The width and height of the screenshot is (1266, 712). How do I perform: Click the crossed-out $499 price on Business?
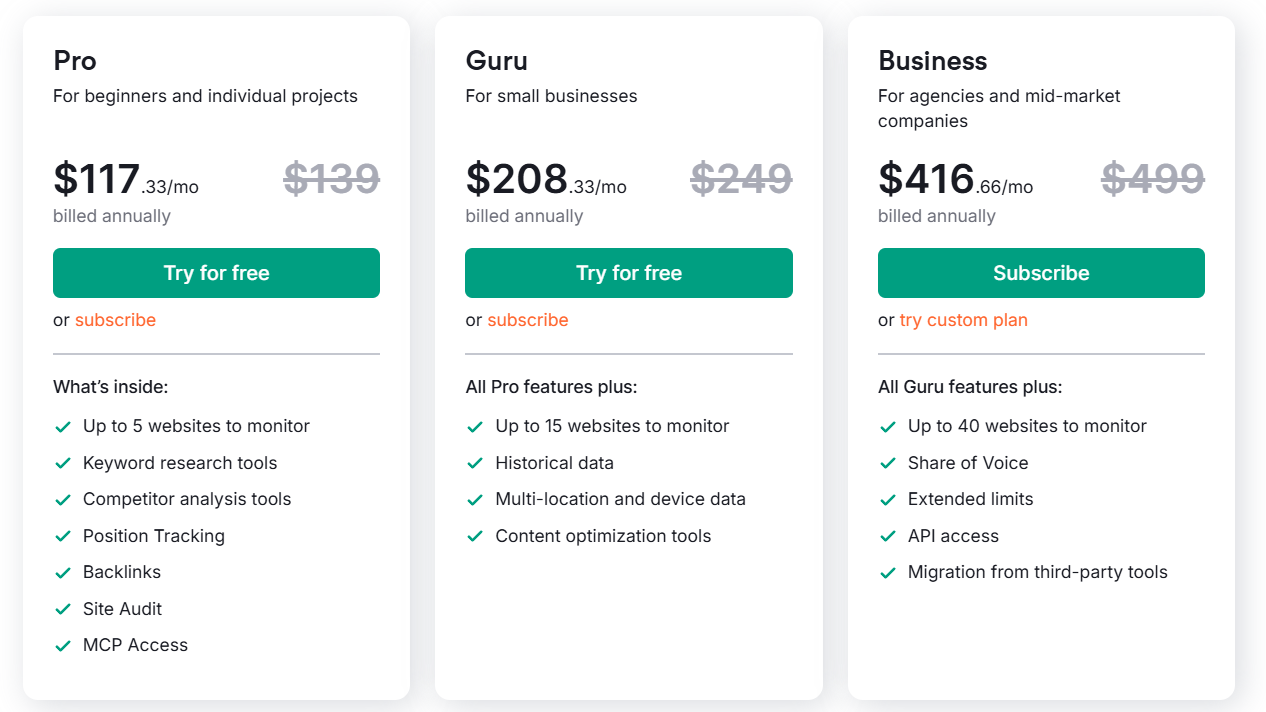click(1152, 178)
